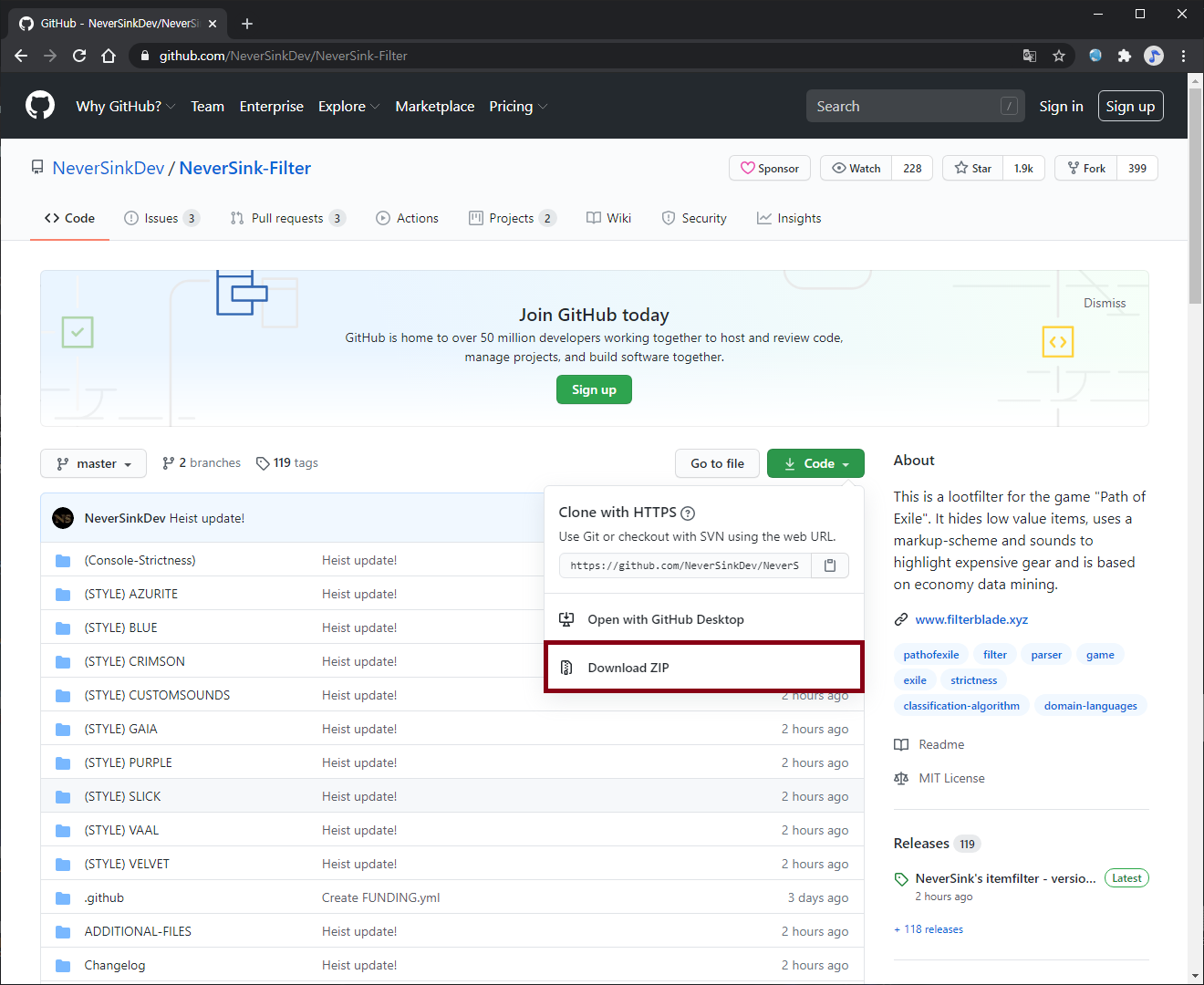Select the Code tab
Image resolution: width=1204 pixels, height=985 pixels.
coord(69,218)
